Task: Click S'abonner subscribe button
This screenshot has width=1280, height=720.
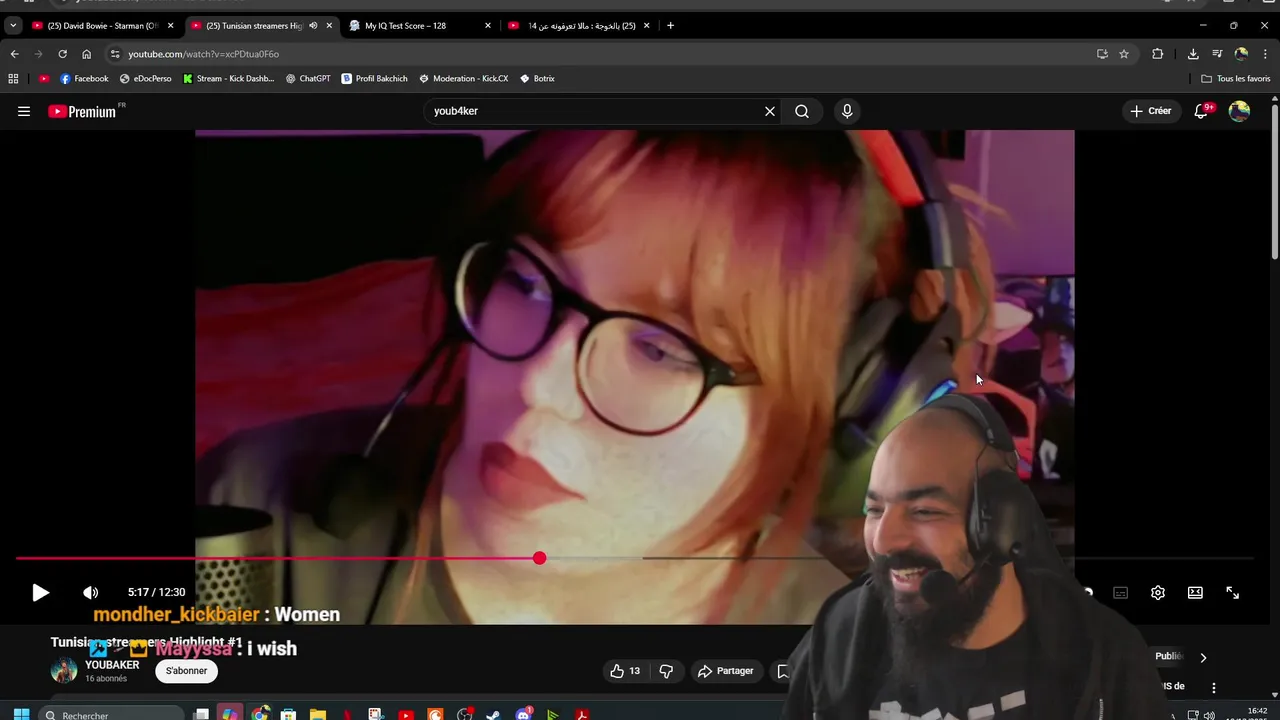Action: click(187, 671)
